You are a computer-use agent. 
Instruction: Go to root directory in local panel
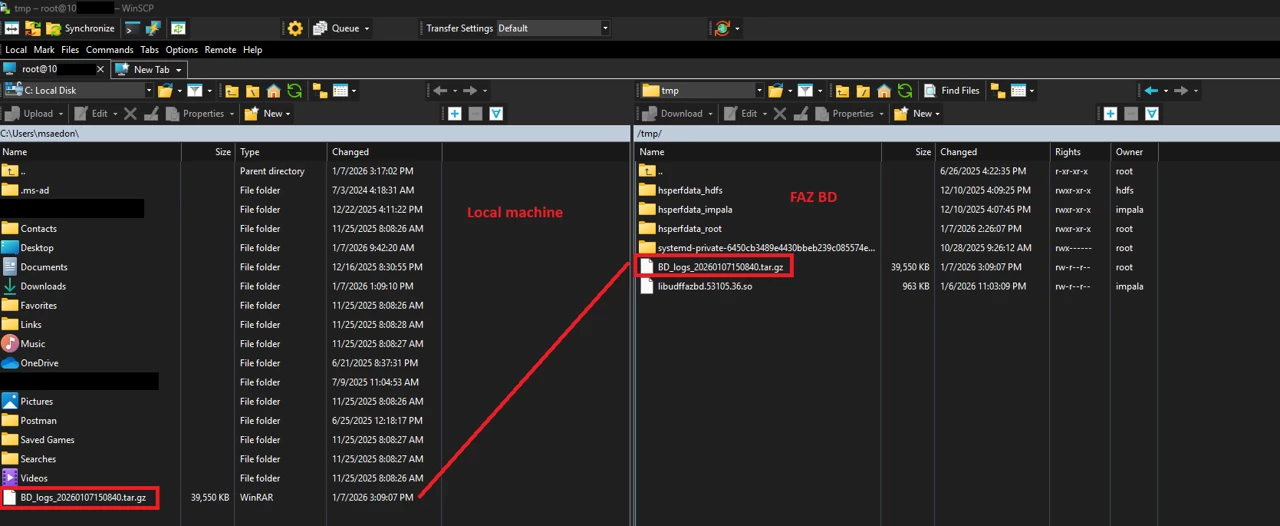click(x=253, y=90)
